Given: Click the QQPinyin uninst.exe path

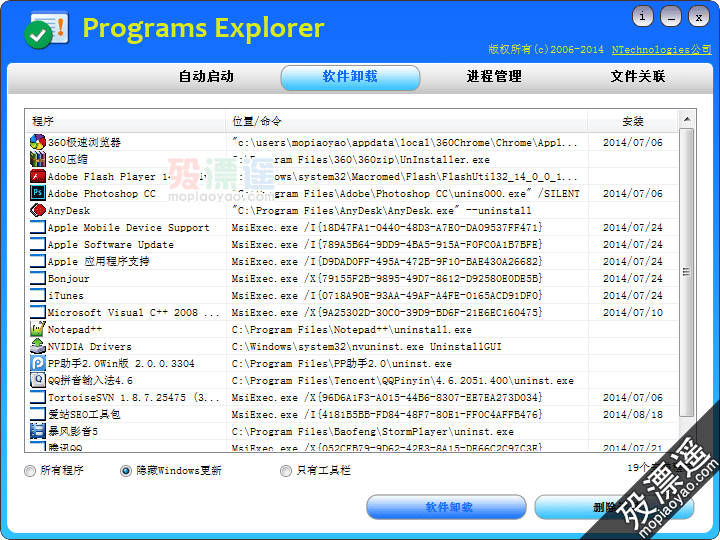Looking at the screenshot, I should pyautogui.click(x=403, y=381).
